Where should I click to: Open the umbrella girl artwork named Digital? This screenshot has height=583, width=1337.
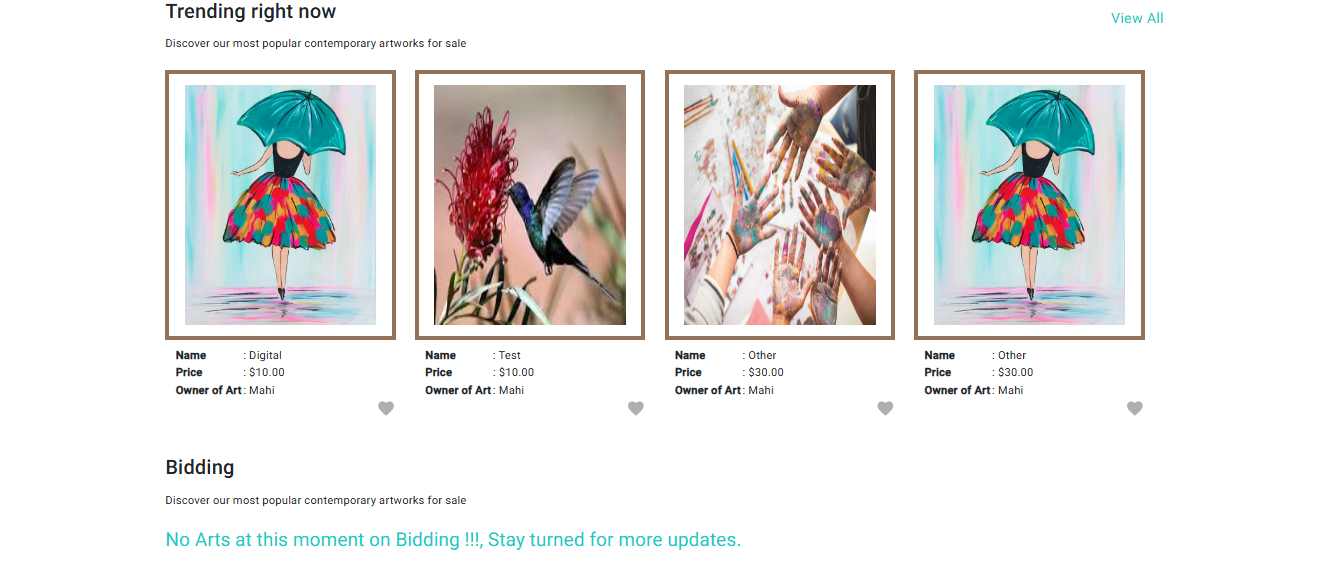[280, 205]
